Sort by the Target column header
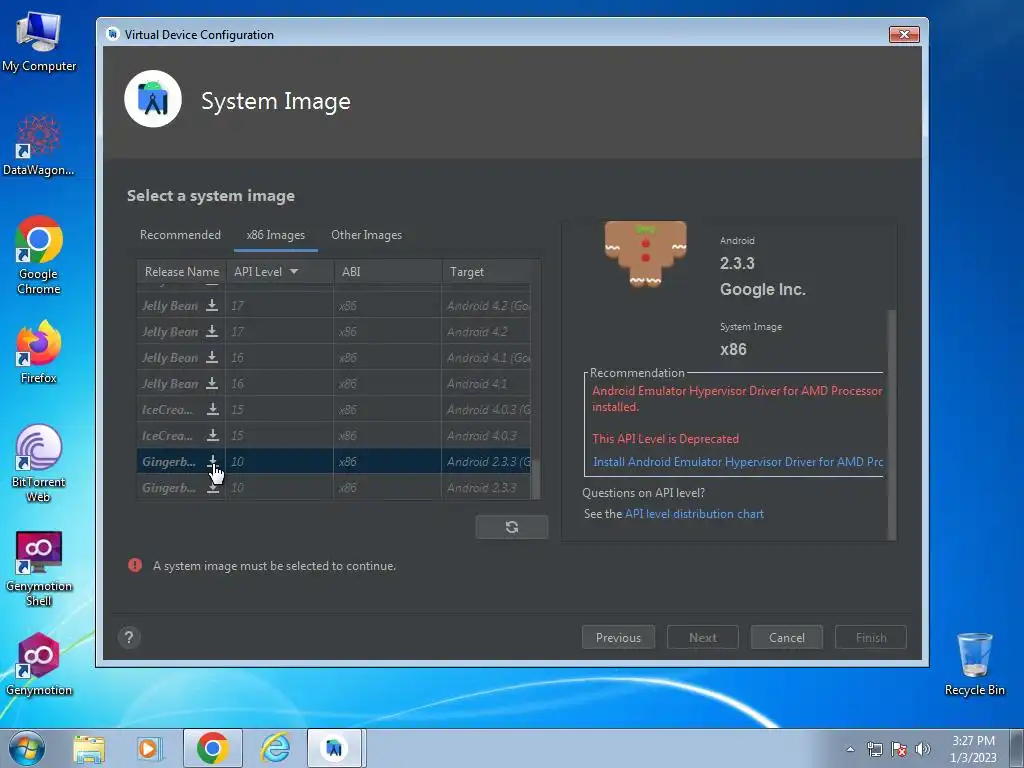The height and width of the screenshot is (768, 1024). 487,272
